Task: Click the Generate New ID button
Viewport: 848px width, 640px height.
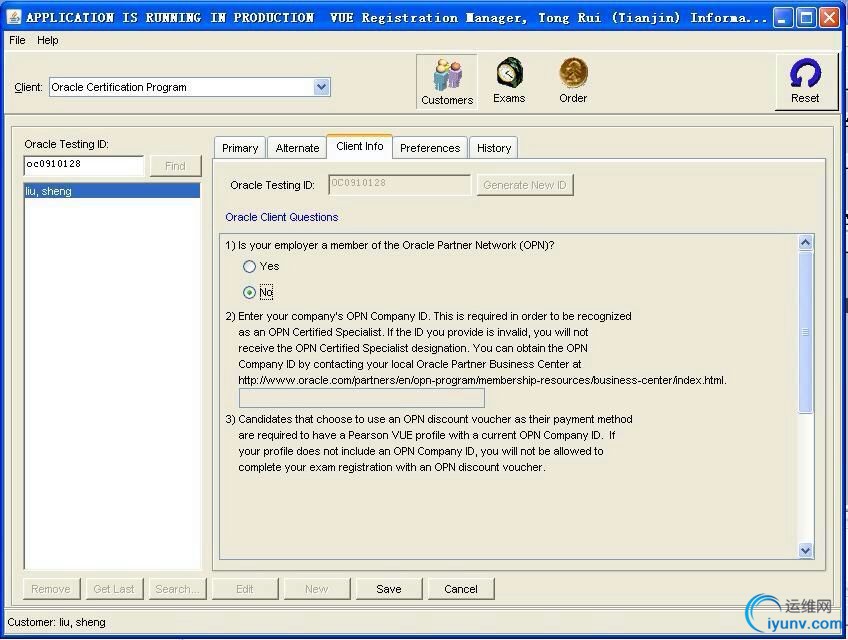Action: tap(525, 185)
